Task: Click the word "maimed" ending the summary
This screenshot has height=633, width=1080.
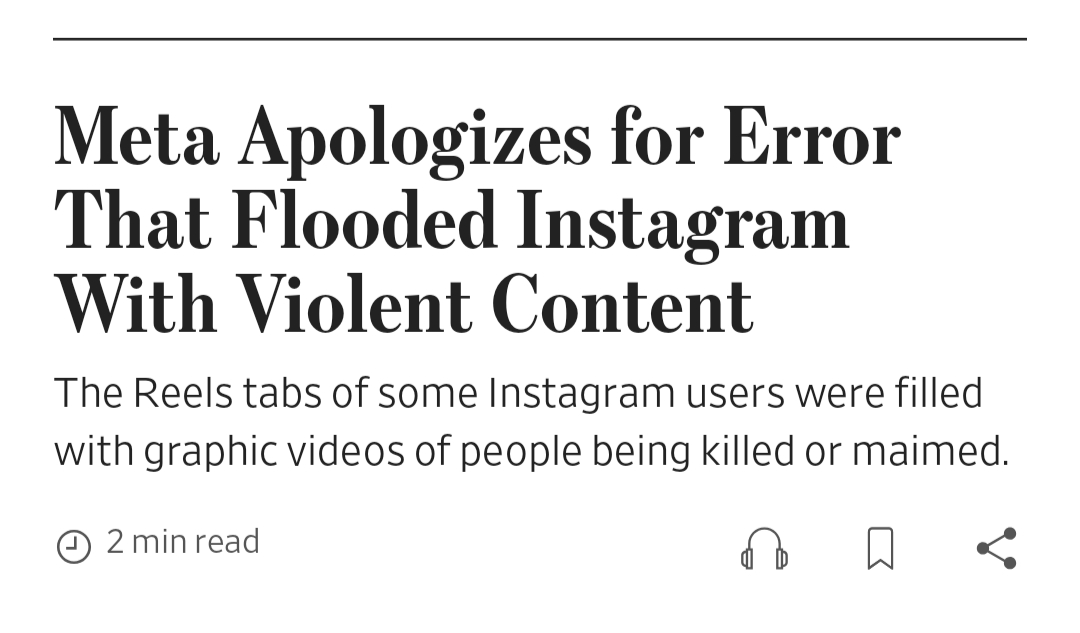Action: [x=929, y=452]
